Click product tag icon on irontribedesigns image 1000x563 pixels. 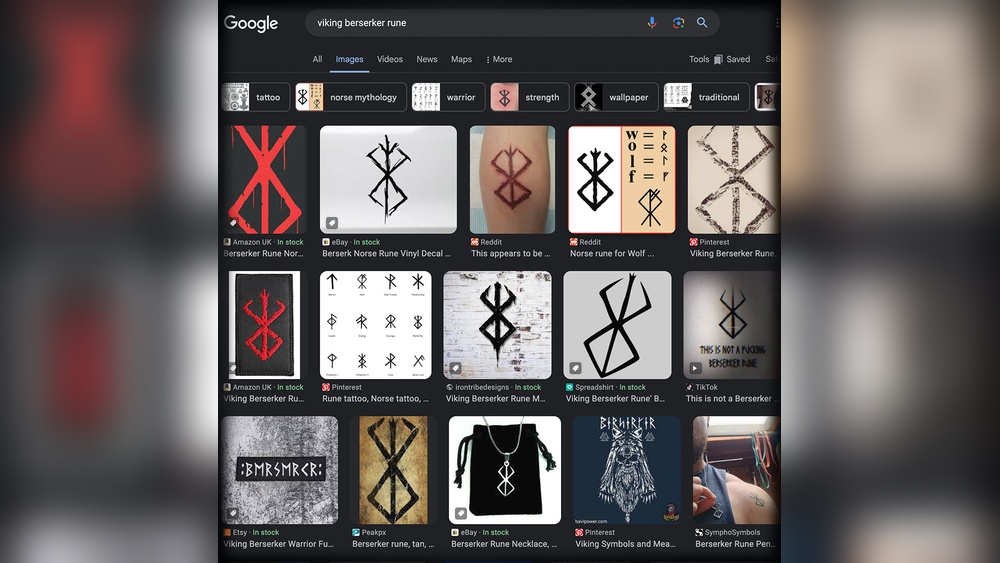pos(455,368)
